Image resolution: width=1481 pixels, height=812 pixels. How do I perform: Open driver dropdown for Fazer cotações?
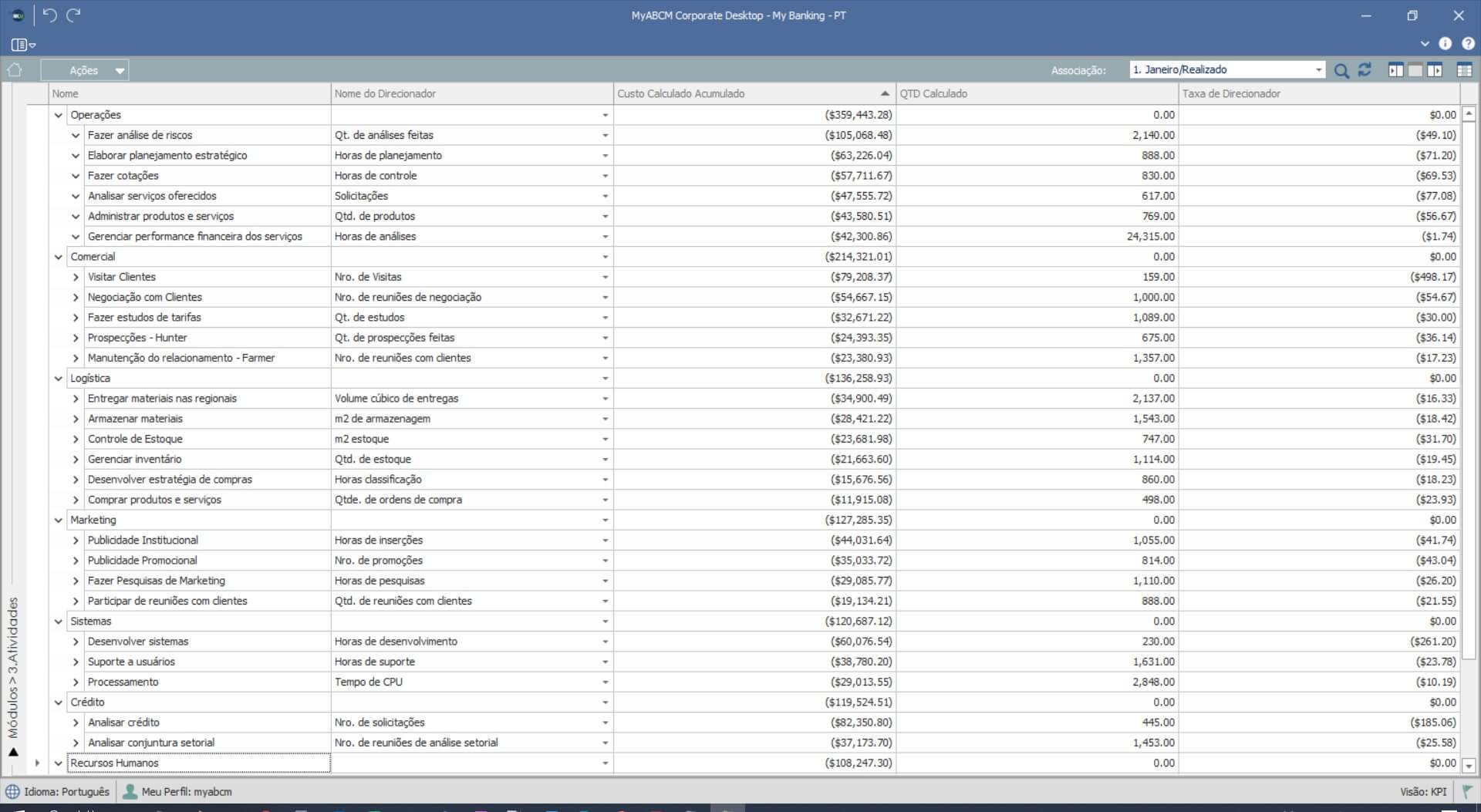[x=606, y=176]
